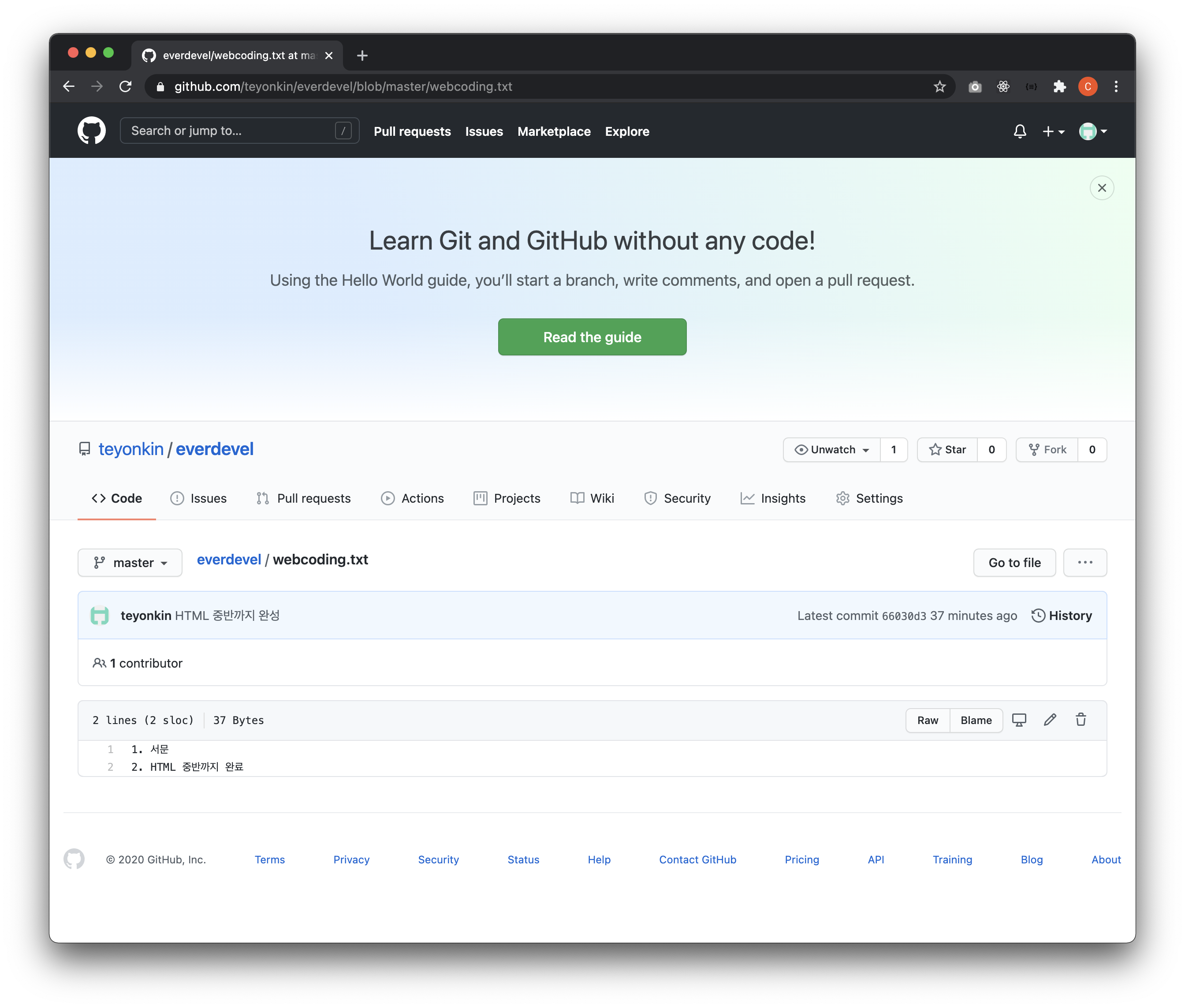
Task: Focus the Search or jump to field
Action: [x=239, y=131]
